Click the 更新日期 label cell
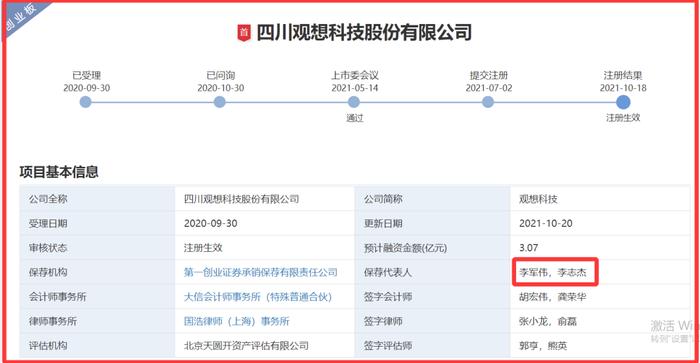Image resolution: width=700 pixels, height=363 pixels. coord(432,223)
